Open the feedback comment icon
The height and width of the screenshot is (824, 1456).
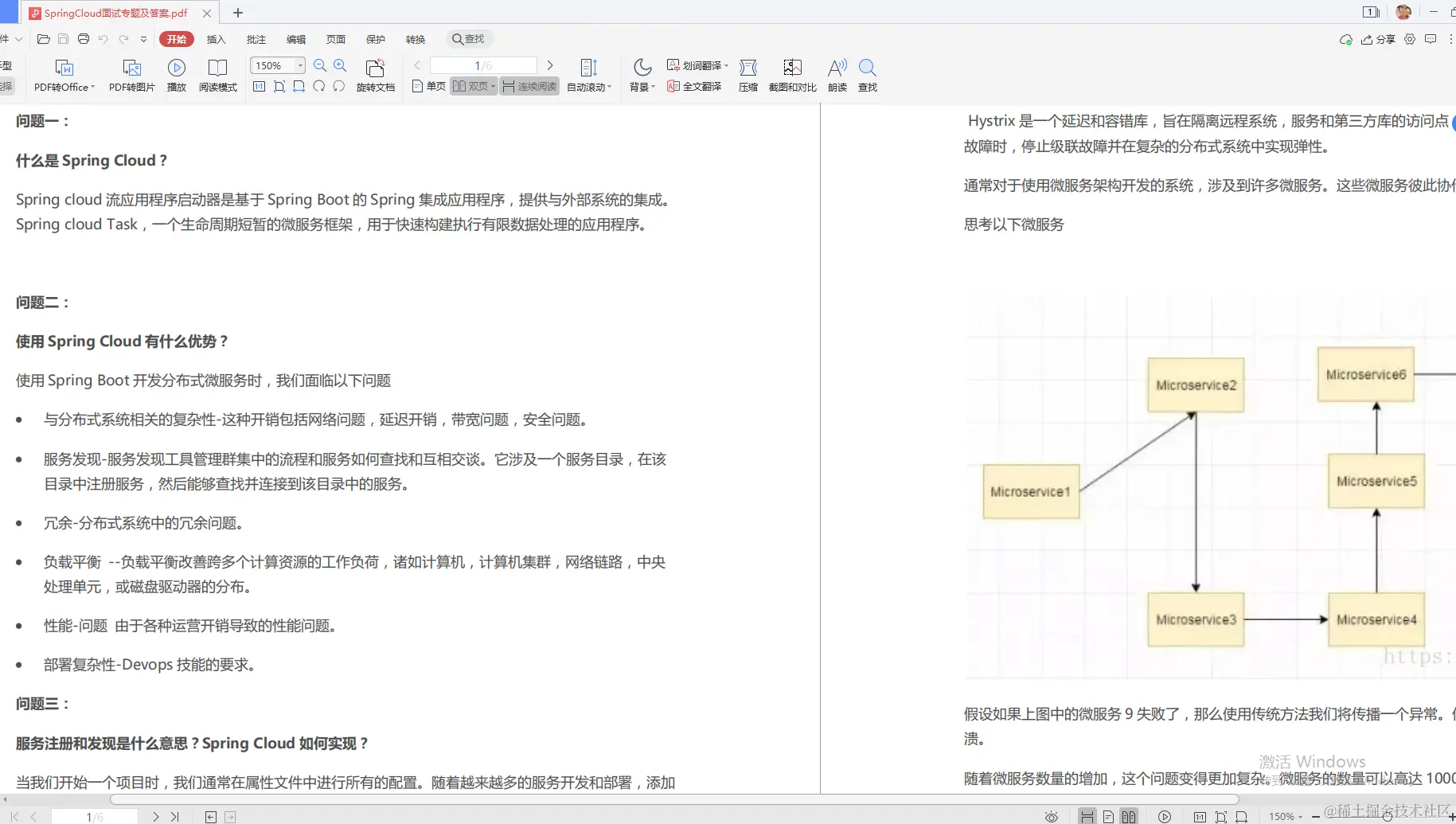(1431, 39)
